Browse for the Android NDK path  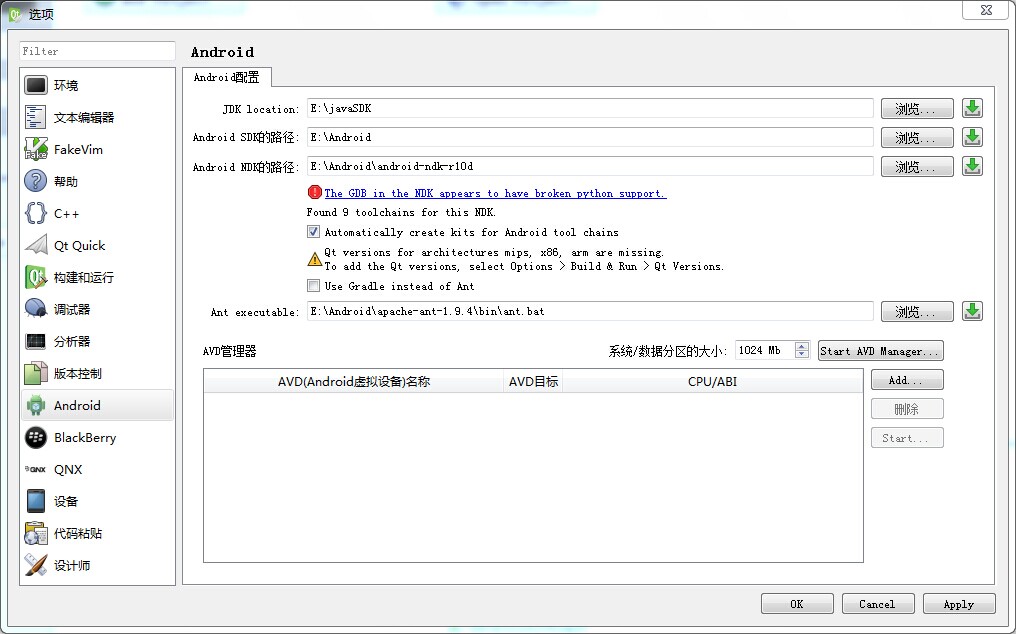coord(917,167)
